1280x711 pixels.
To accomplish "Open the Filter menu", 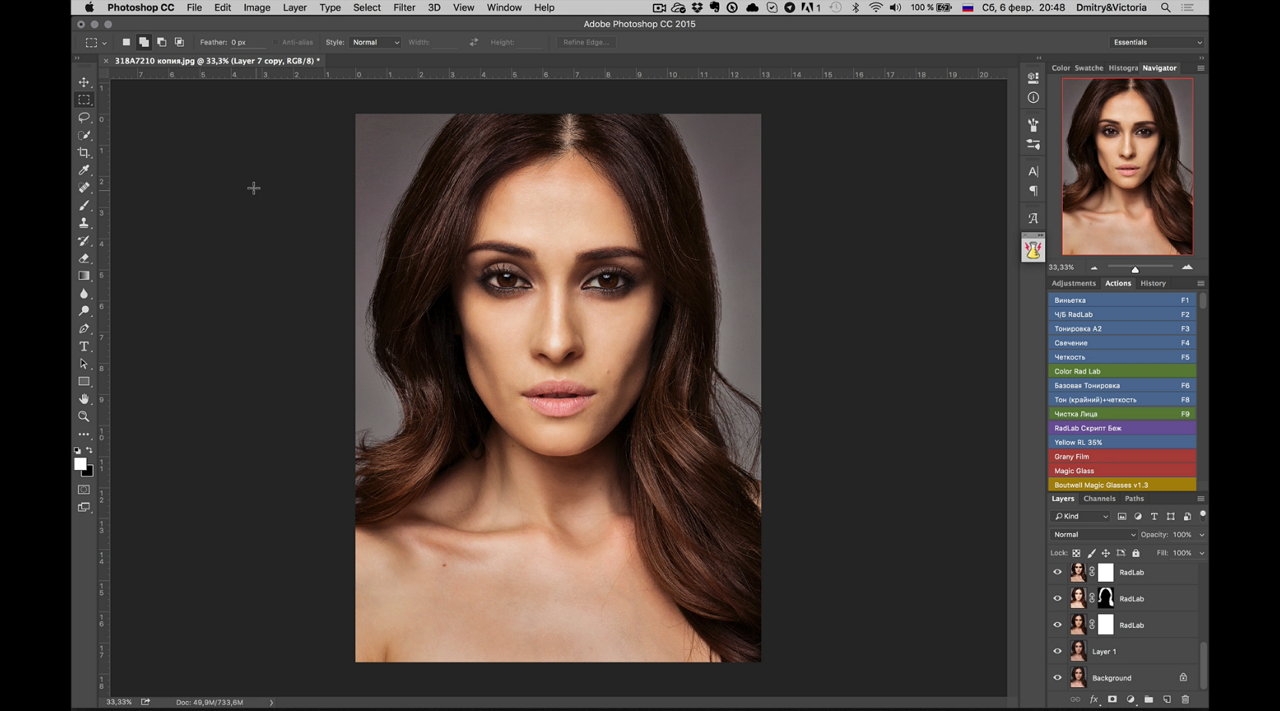I will 404,7.
